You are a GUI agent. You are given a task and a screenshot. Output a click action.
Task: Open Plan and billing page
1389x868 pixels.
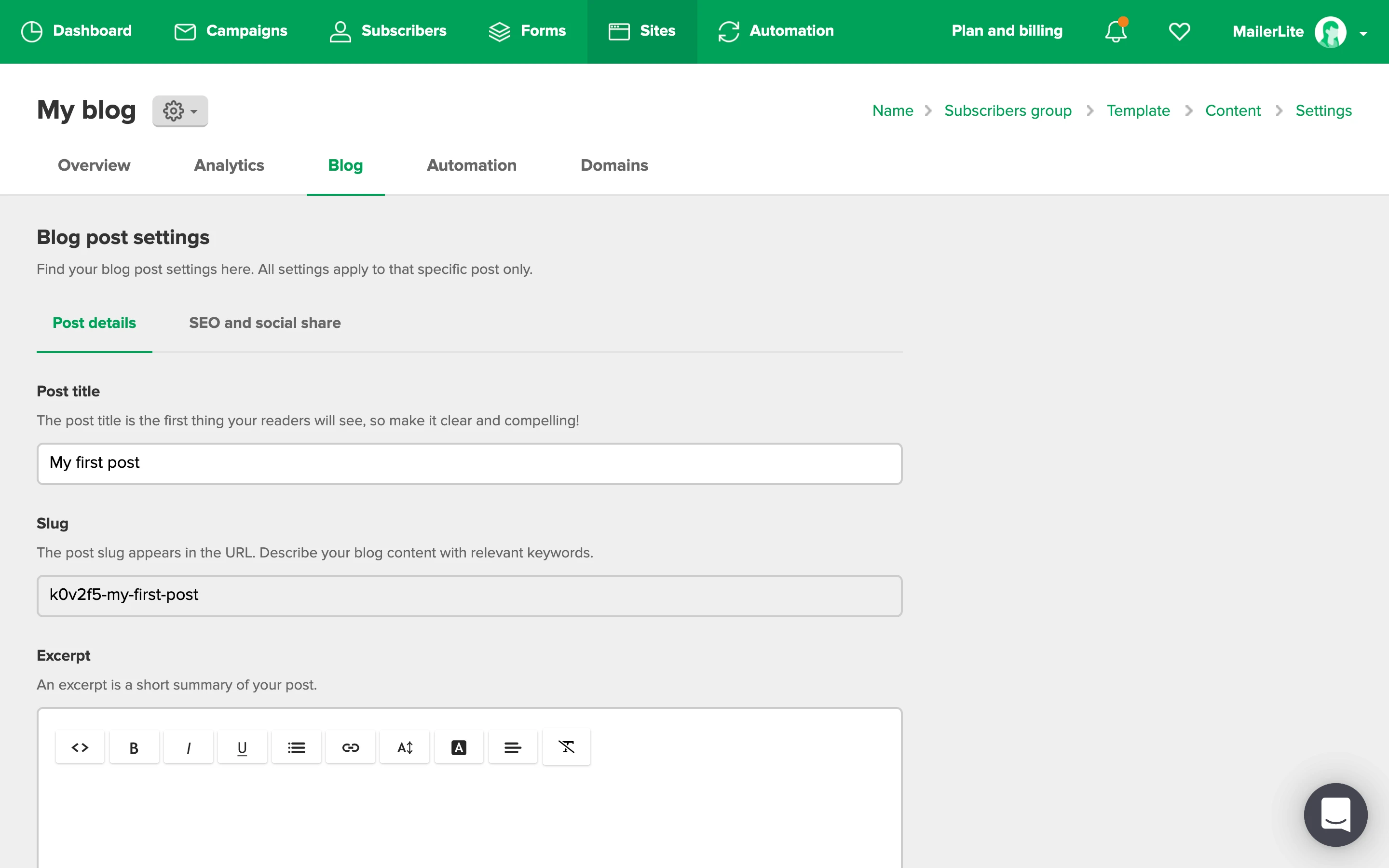1007,31
